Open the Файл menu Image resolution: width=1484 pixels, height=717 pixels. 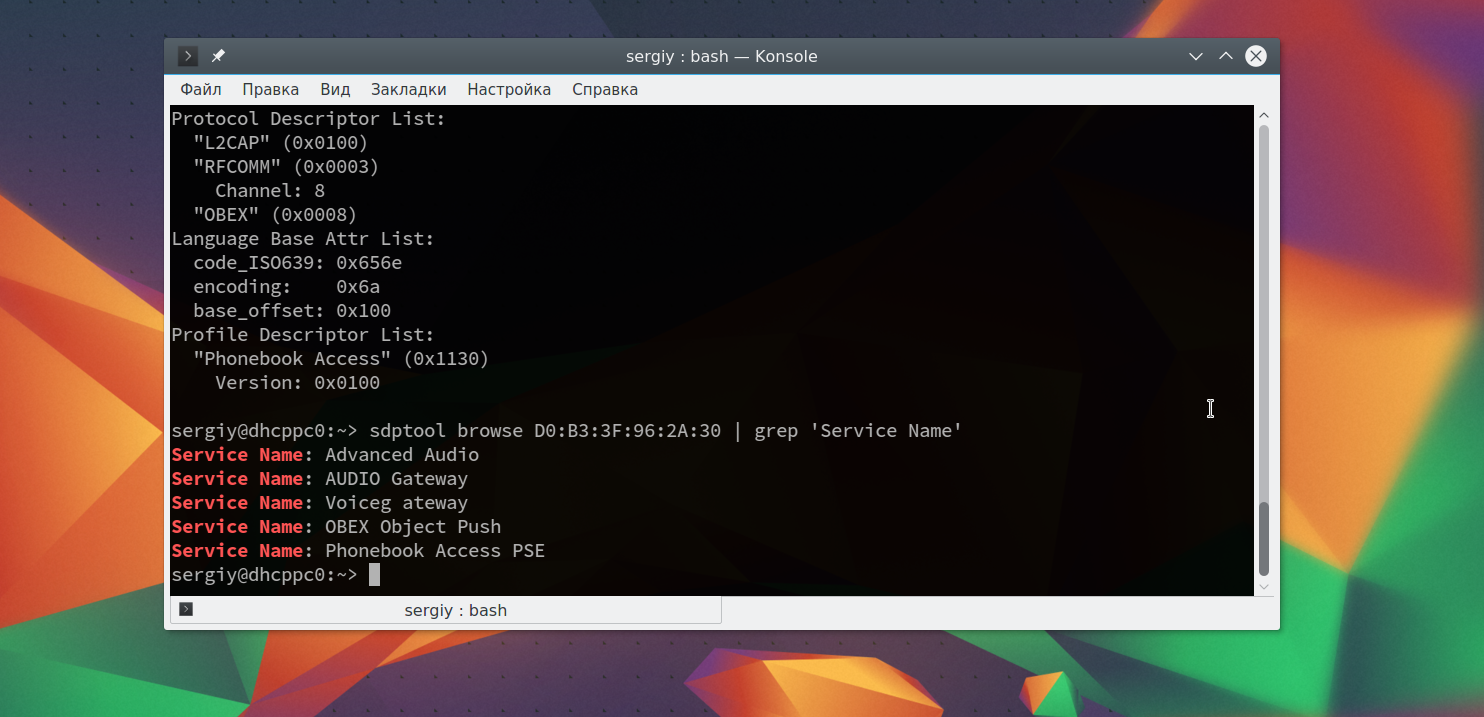point(199,89)
